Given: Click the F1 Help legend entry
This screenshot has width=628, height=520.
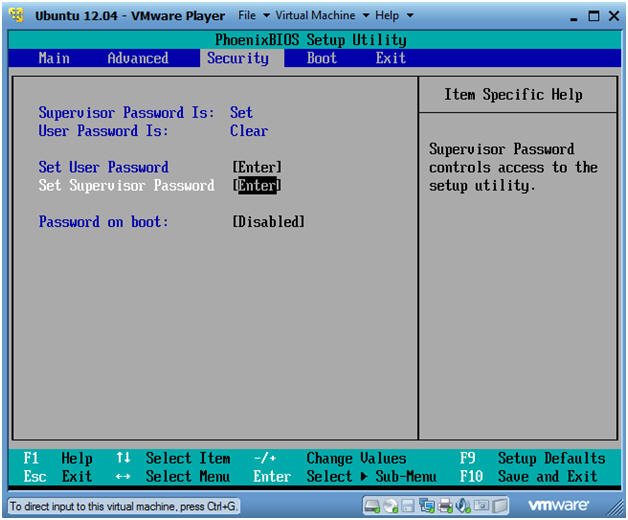Looking at the screenshot, I should point(58,458).
